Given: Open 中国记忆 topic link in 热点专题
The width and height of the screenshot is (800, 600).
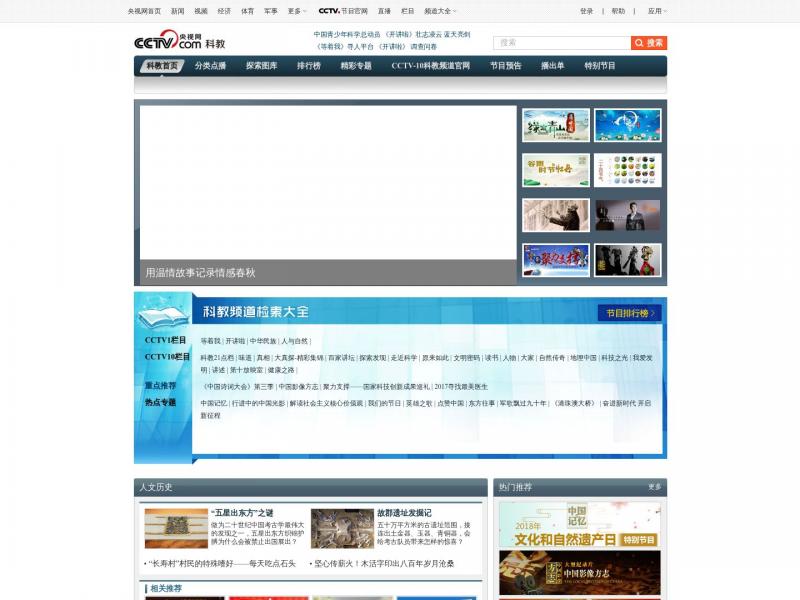Looking at the screenshot, I should click(x=214, y=403).
